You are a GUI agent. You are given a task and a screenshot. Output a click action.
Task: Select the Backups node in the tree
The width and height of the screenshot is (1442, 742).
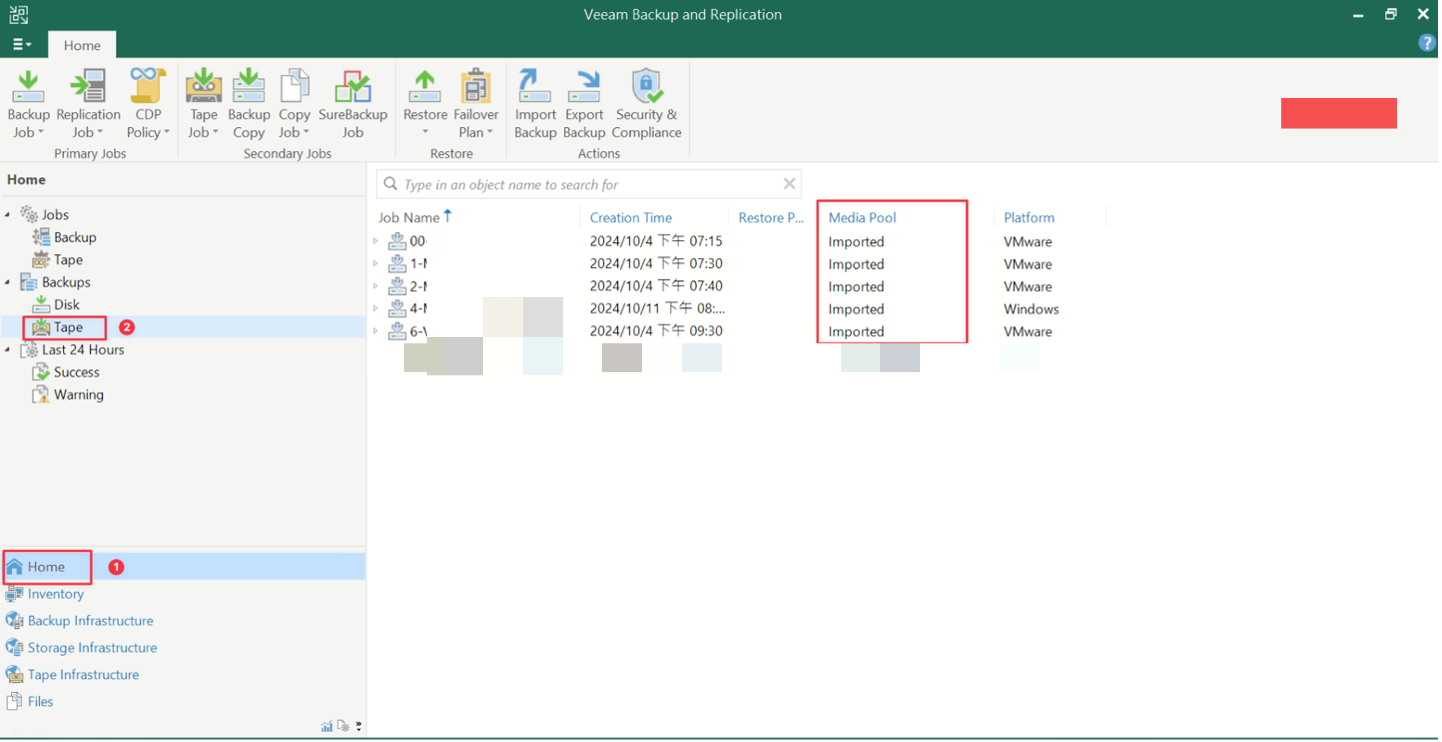coord(66,282)
